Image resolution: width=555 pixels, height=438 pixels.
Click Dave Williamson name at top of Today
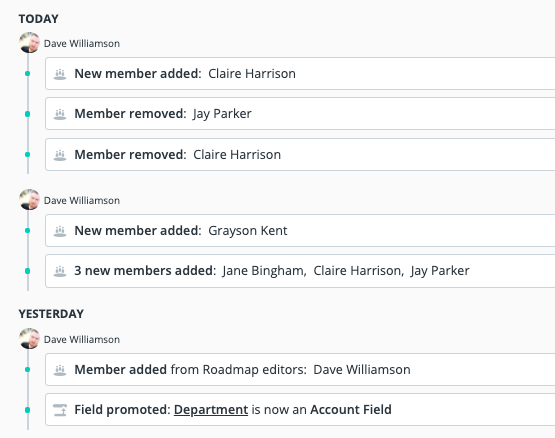[x=82, y=44]
